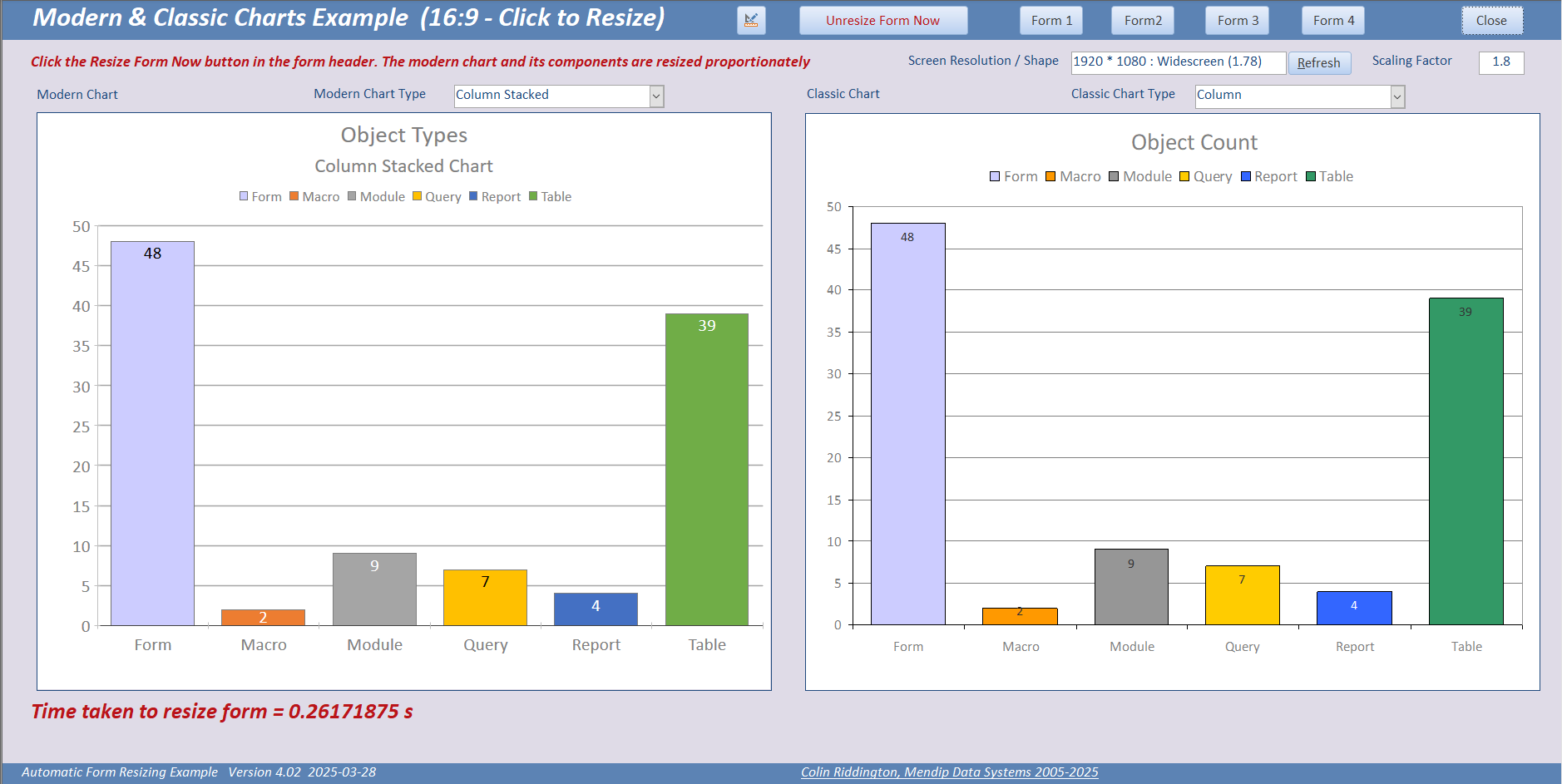Refresh the screen resolution
Image resolution: width=1562 pixels, height=784 pixels.
[1319, 63]
